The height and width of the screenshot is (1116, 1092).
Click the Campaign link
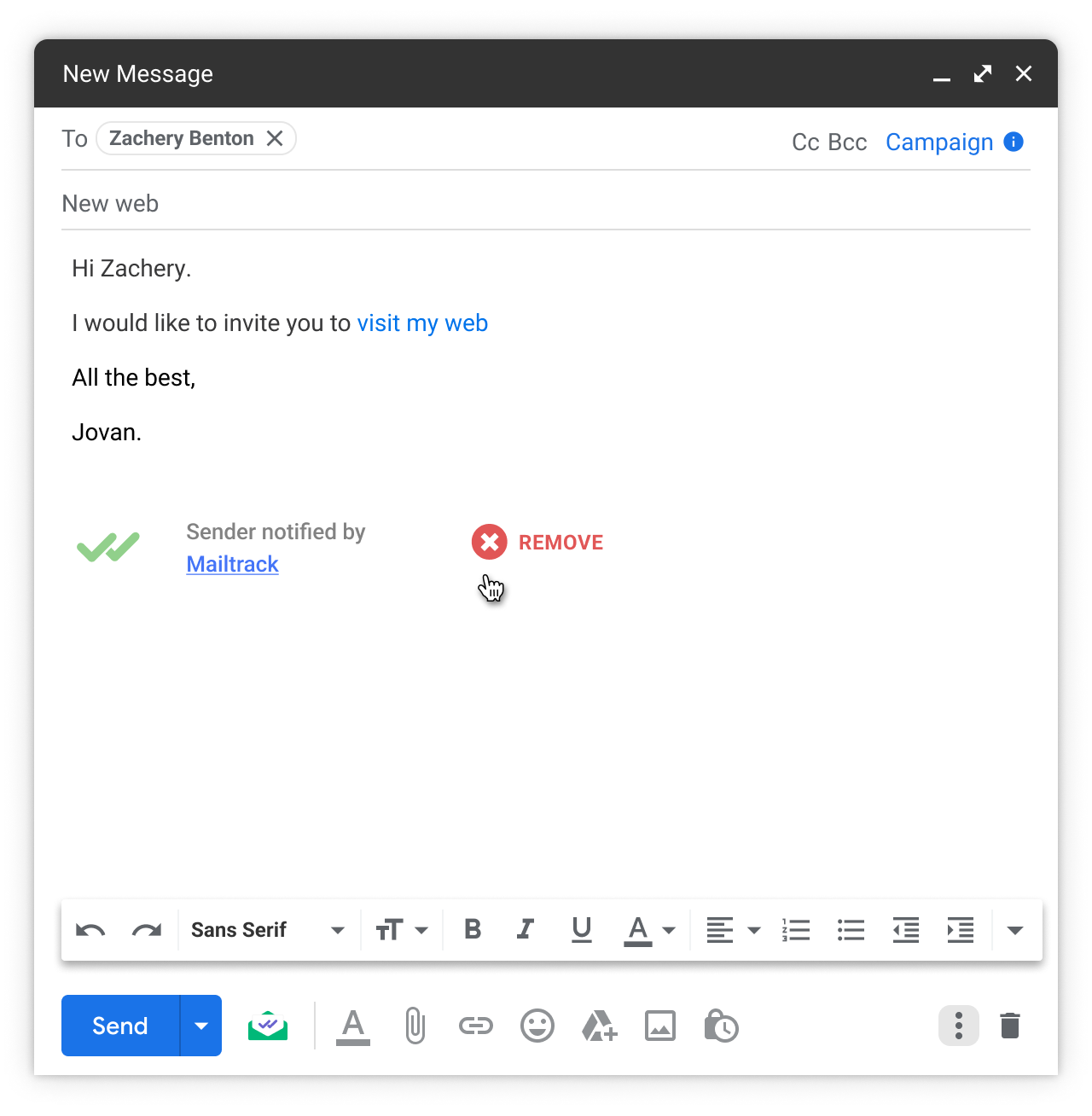939,142
